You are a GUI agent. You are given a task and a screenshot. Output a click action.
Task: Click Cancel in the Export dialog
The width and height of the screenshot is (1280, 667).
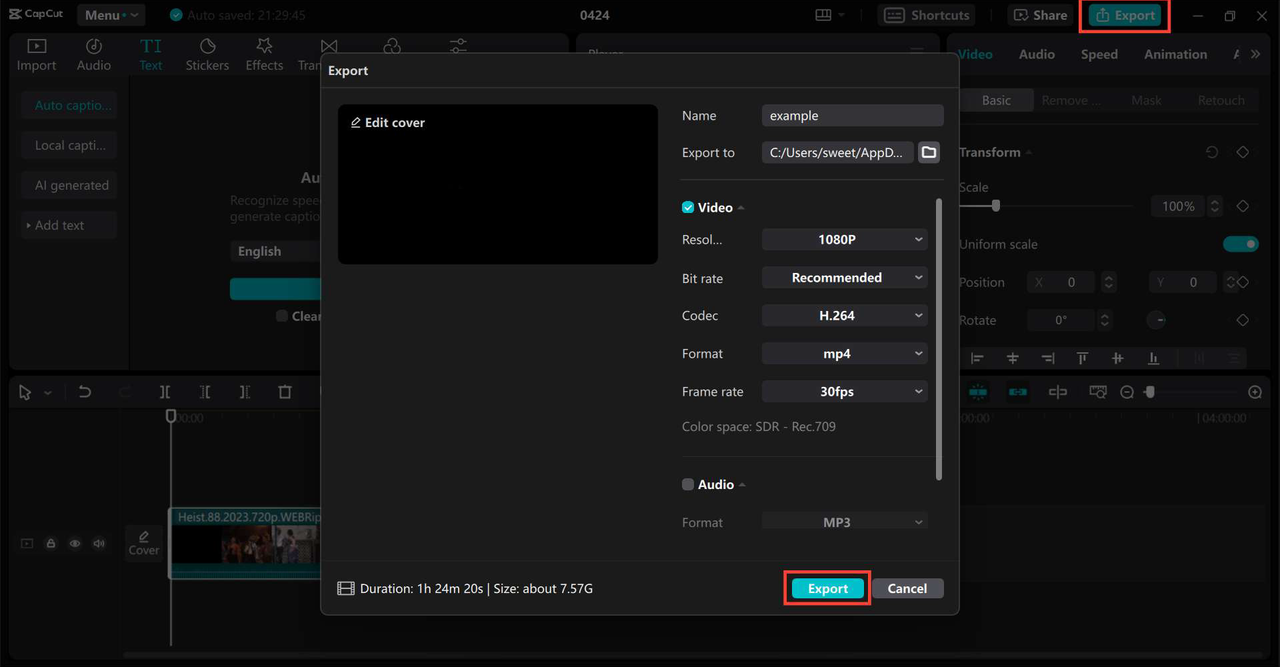(907, 589)
